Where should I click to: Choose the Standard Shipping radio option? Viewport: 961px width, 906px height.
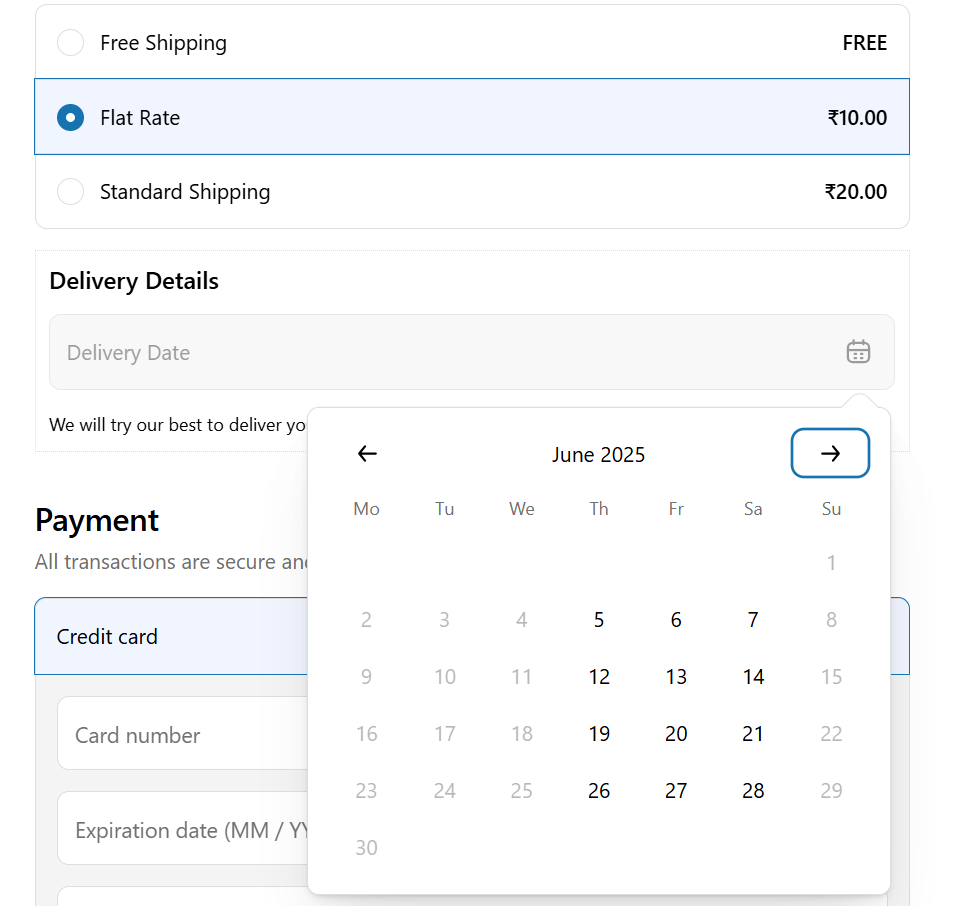pyautogui.click(x=70, y=191)
